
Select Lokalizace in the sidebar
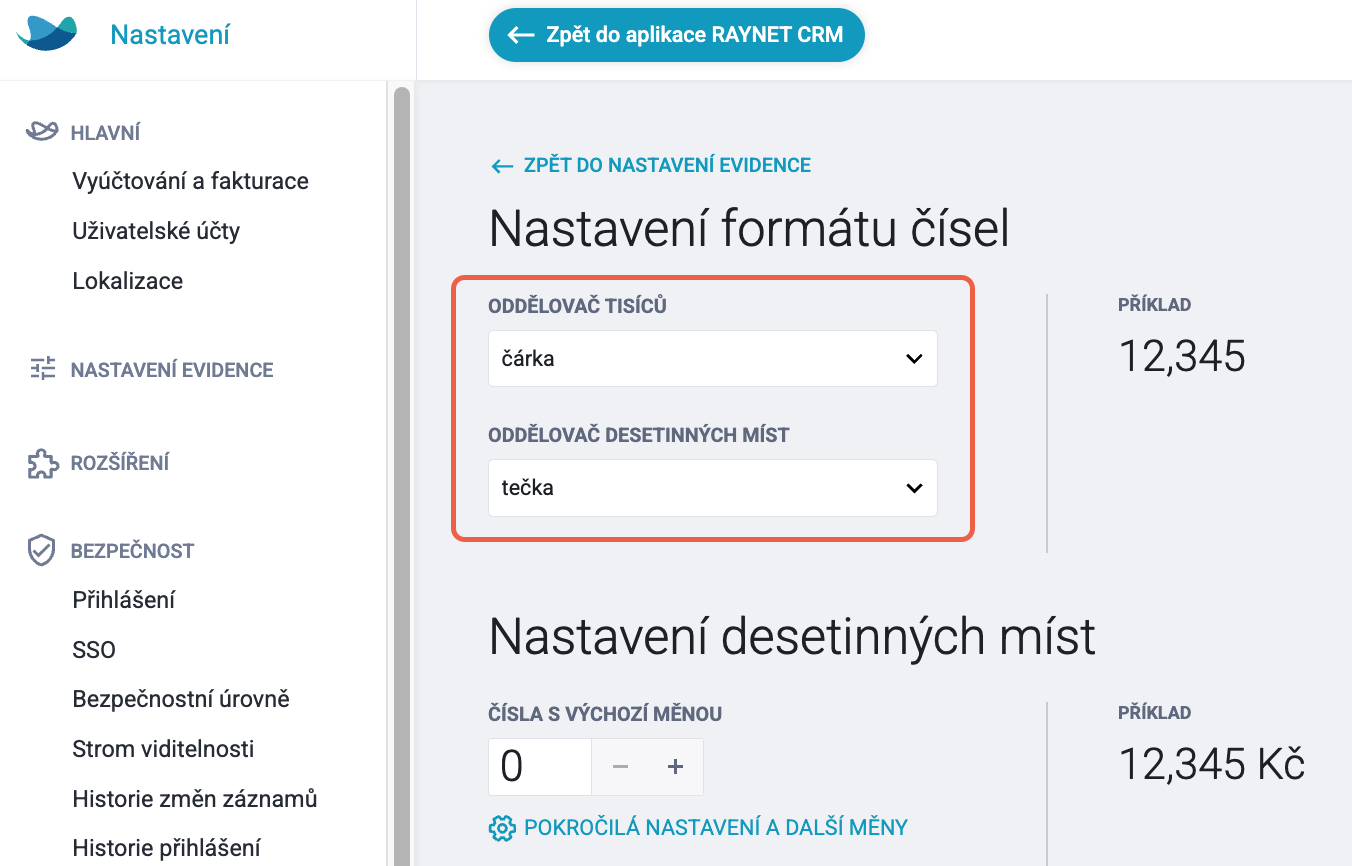click(x=128, y=281)
